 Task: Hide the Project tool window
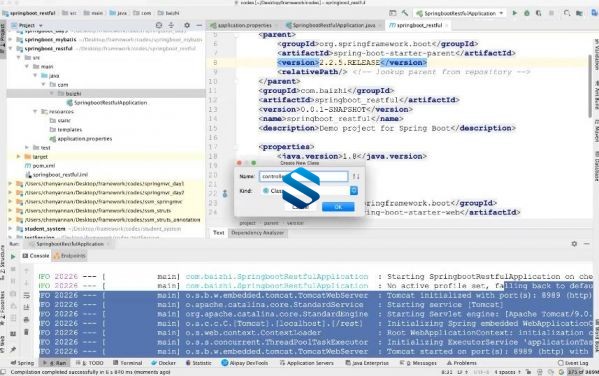(199, 25)
